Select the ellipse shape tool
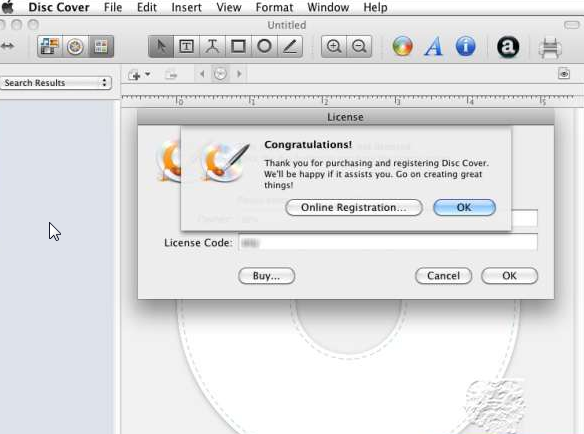Screen dimensions: 584x434 [x=264, y=47]
